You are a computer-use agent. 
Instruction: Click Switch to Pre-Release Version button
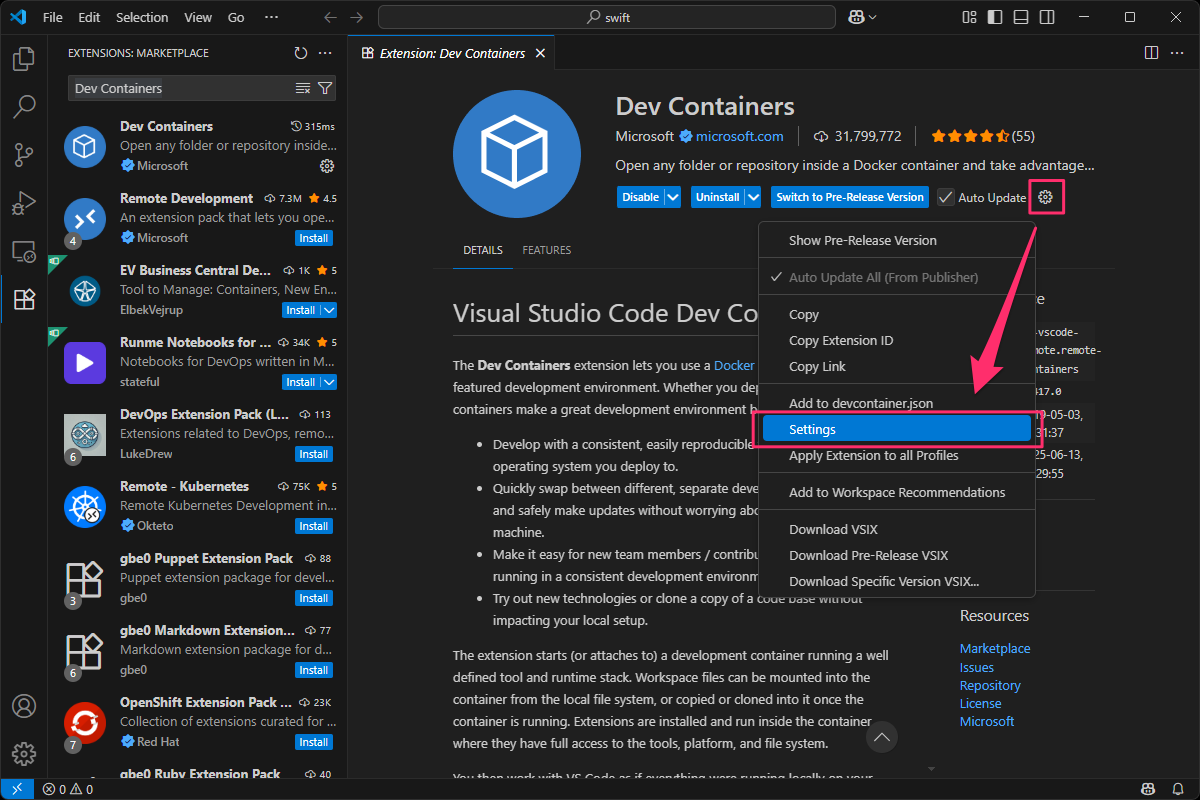click(850, 197)
